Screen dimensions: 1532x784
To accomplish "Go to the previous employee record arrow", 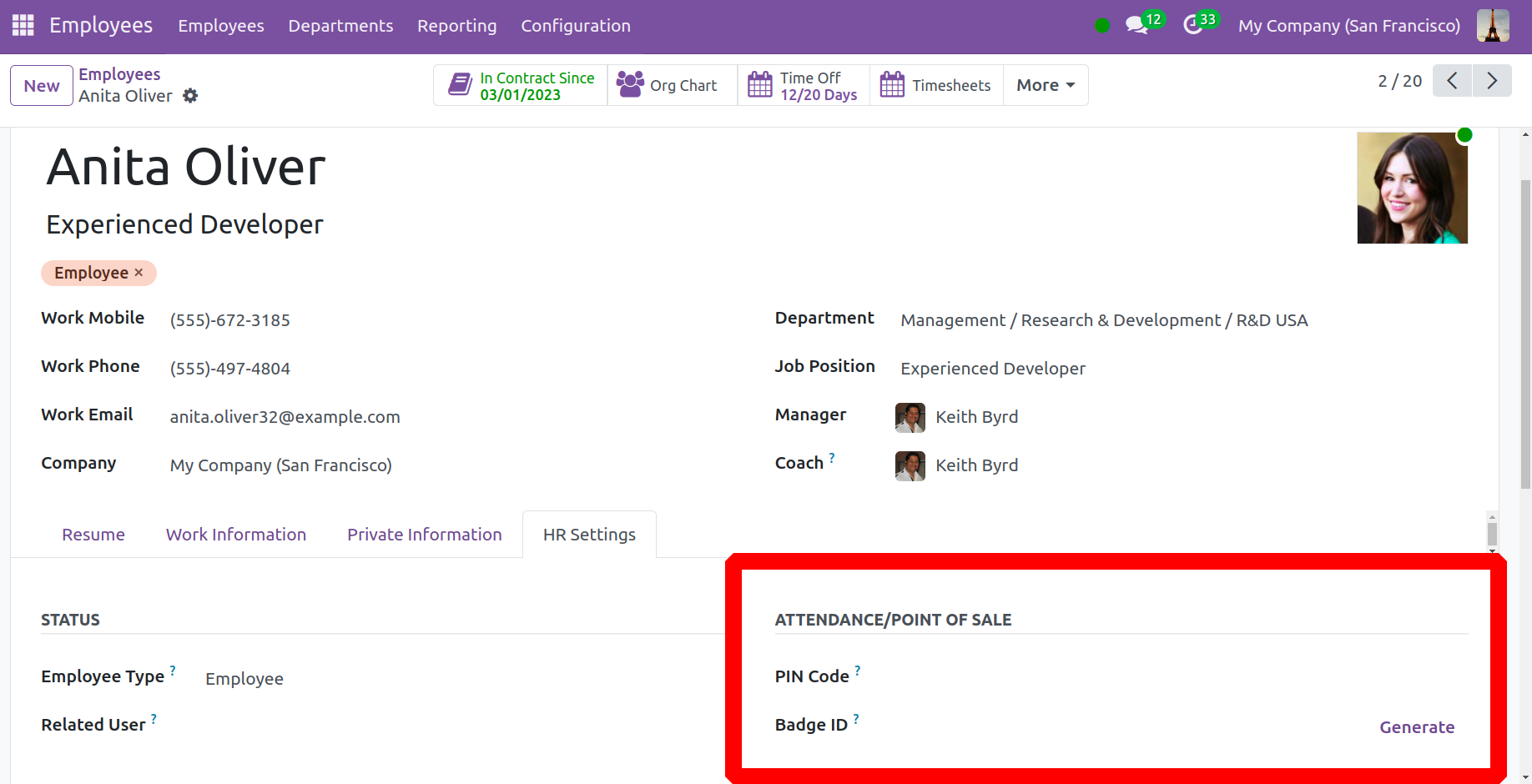I will tap(1452, 81).
